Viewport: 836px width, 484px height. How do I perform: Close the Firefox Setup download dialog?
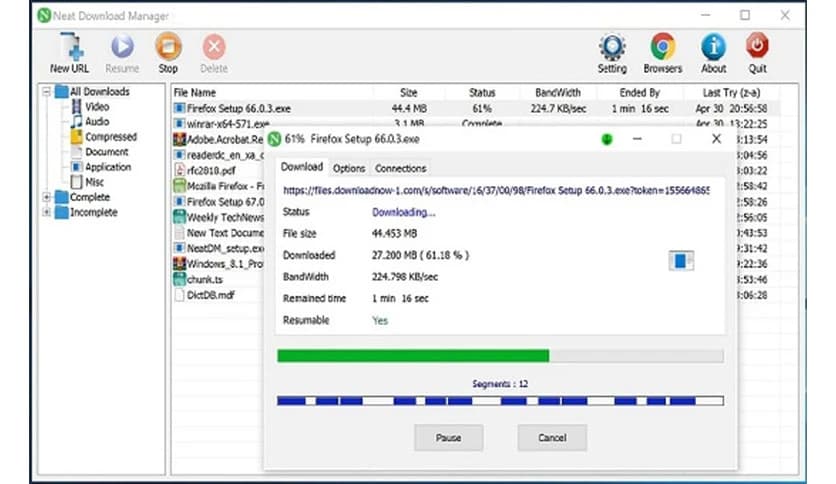pos(716,139)
